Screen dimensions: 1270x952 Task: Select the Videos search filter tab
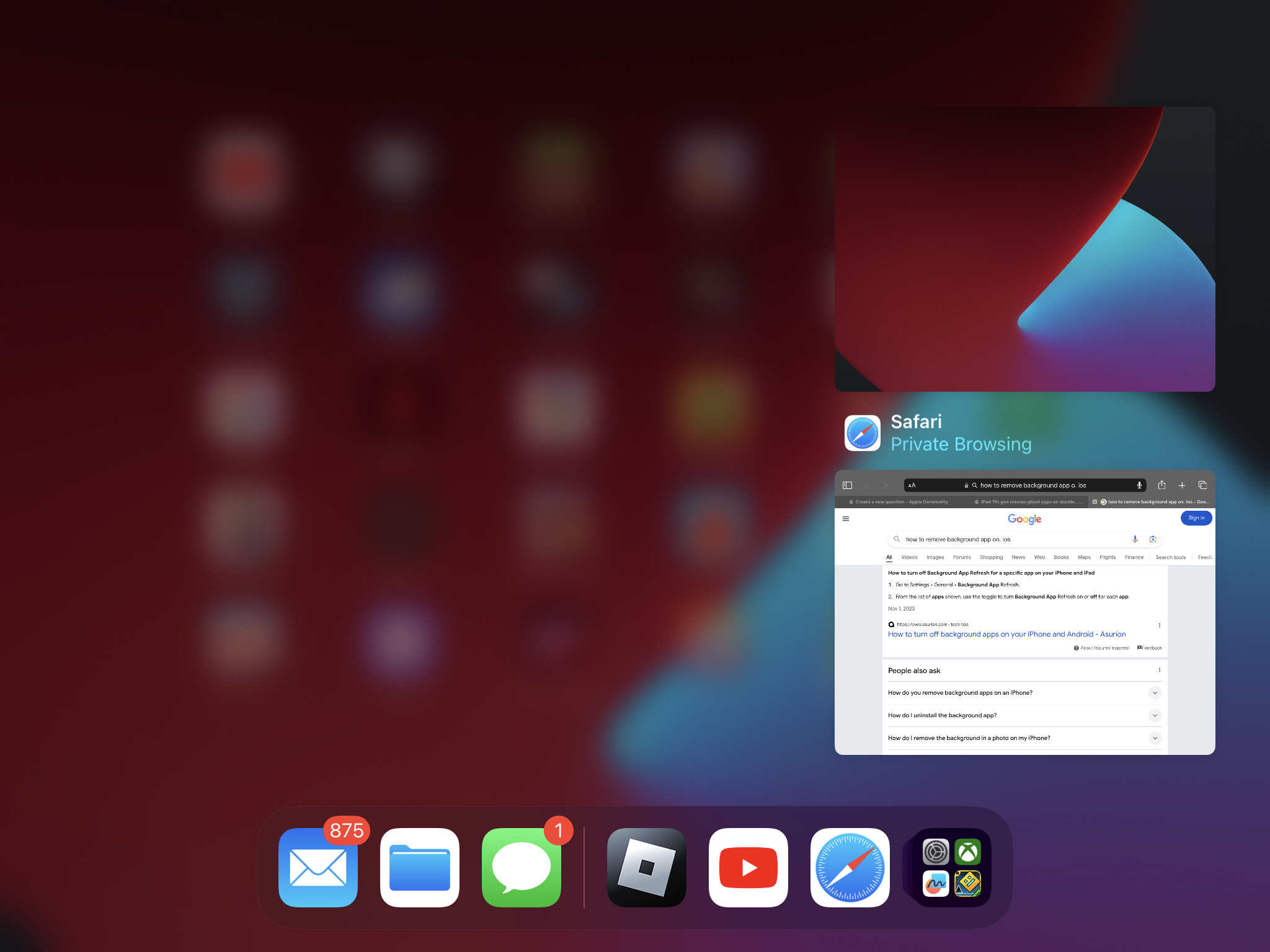point(909,557)
